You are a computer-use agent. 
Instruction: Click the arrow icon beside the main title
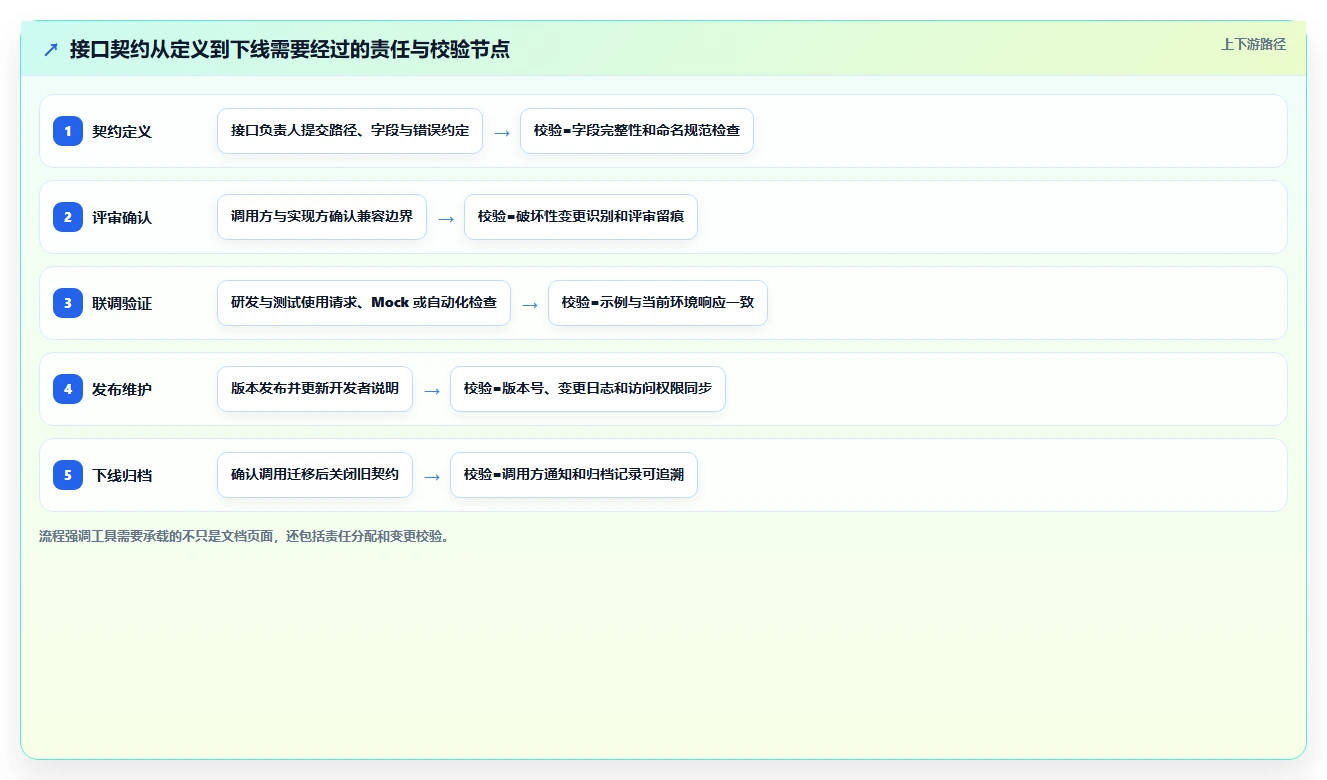tap(51, 49)
